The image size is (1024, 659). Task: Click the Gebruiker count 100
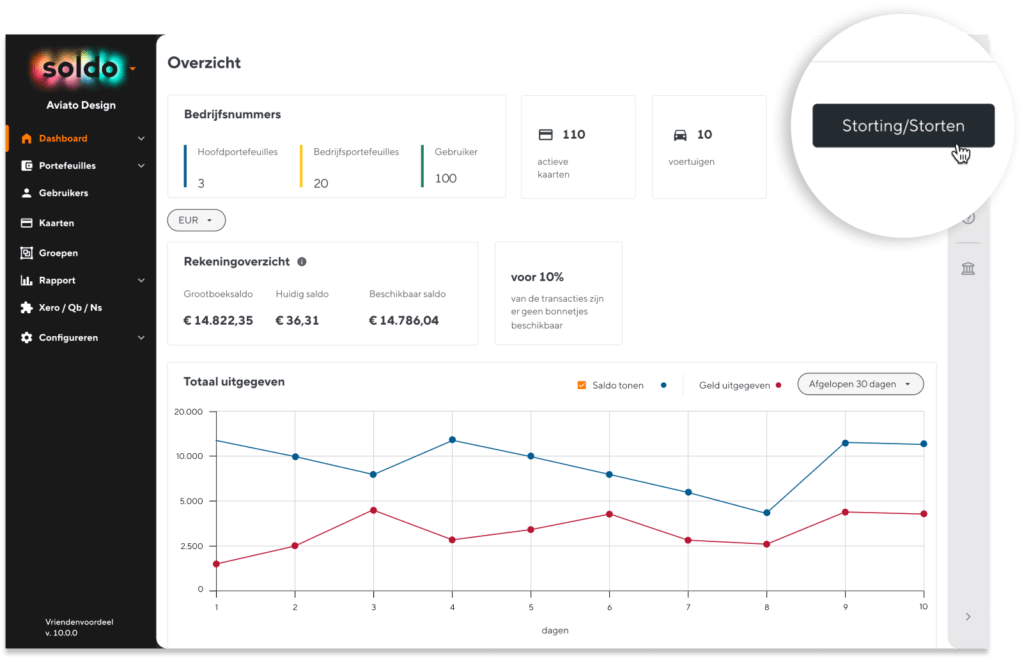click(446, 178)
